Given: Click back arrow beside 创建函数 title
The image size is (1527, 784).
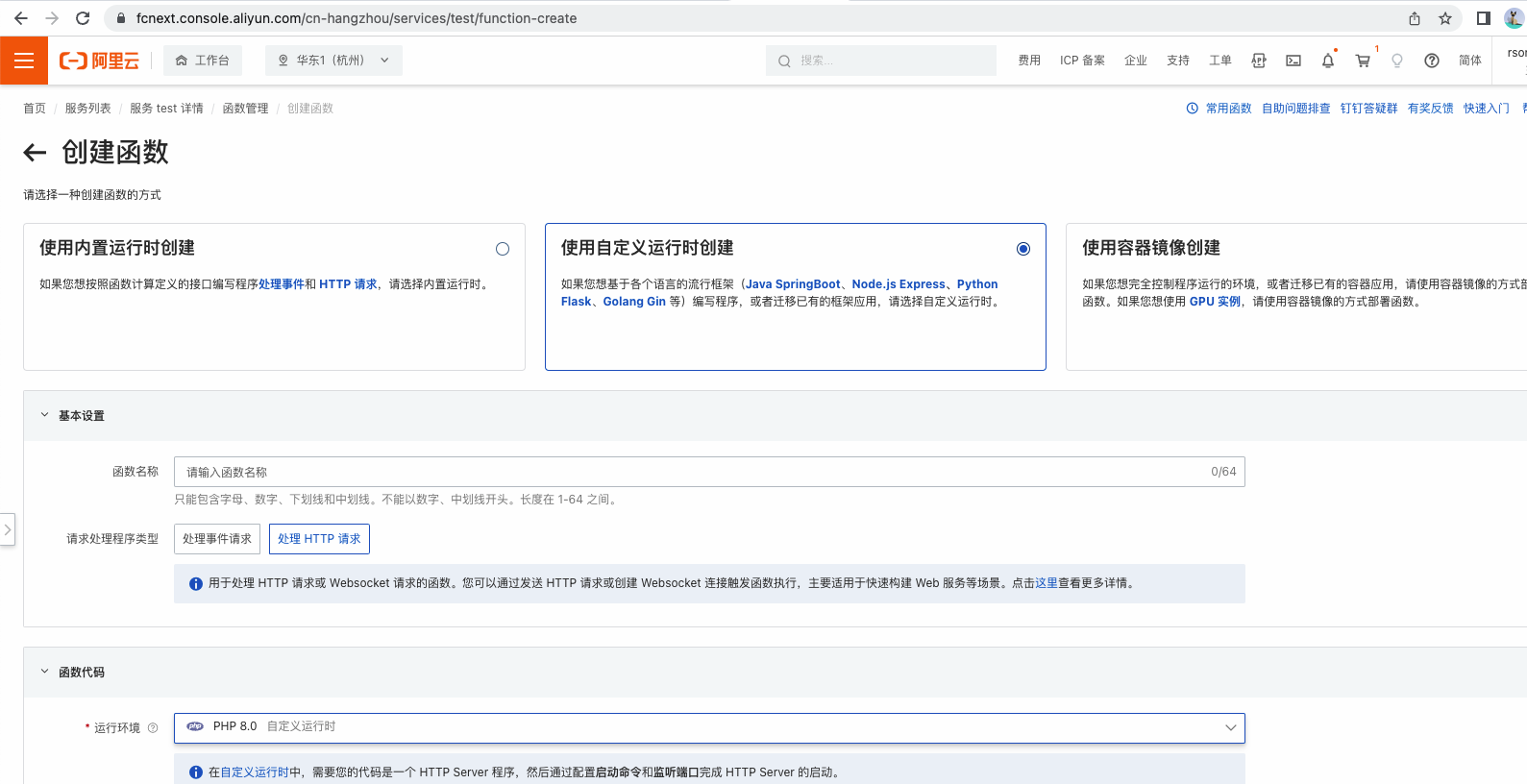Looking at the screenshot, I should pos(35,152).
